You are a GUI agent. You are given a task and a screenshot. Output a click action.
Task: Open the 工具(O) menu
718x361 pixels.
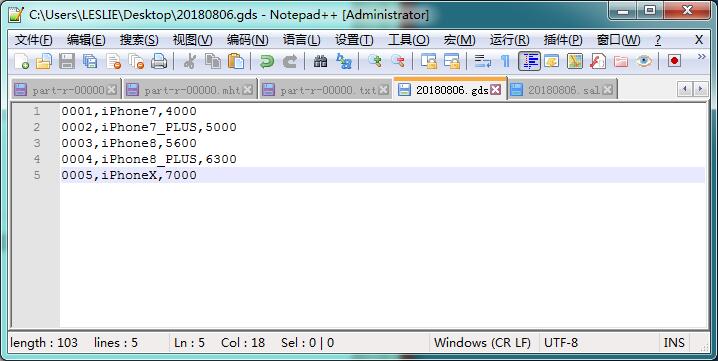408,40
